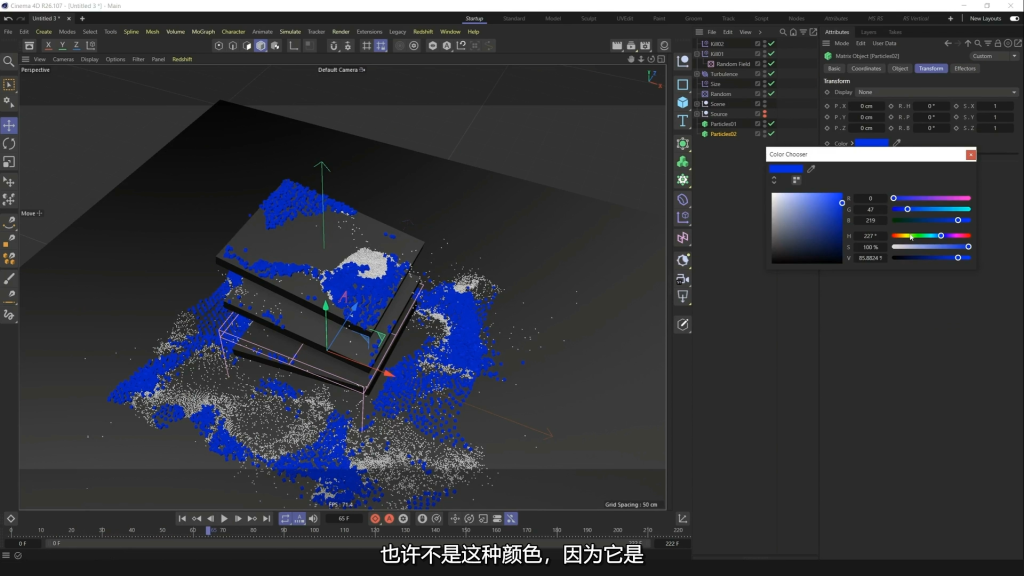Click the Text object icon in the palette

pyautogui.click(x=683, y=121)
